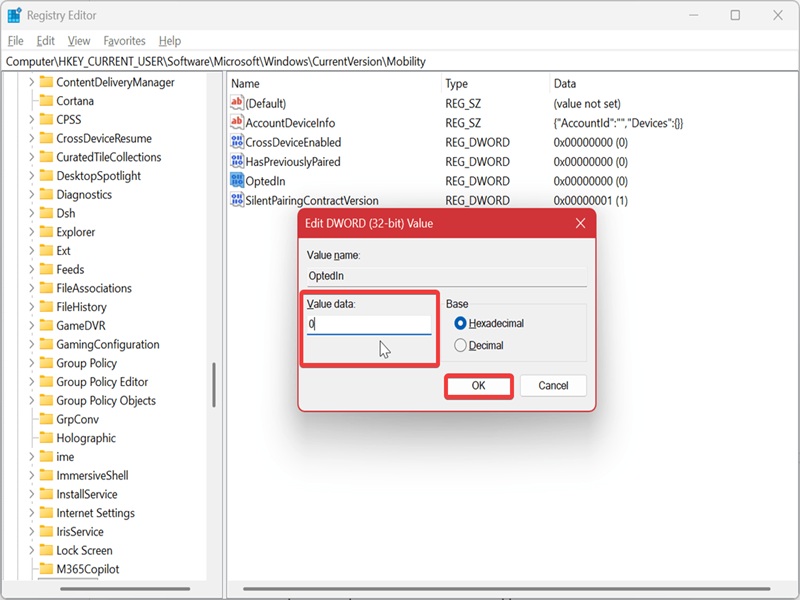This screenshot has height=600, width=800.
Task: Open the File menu
Action: click(x=15, y=41)
